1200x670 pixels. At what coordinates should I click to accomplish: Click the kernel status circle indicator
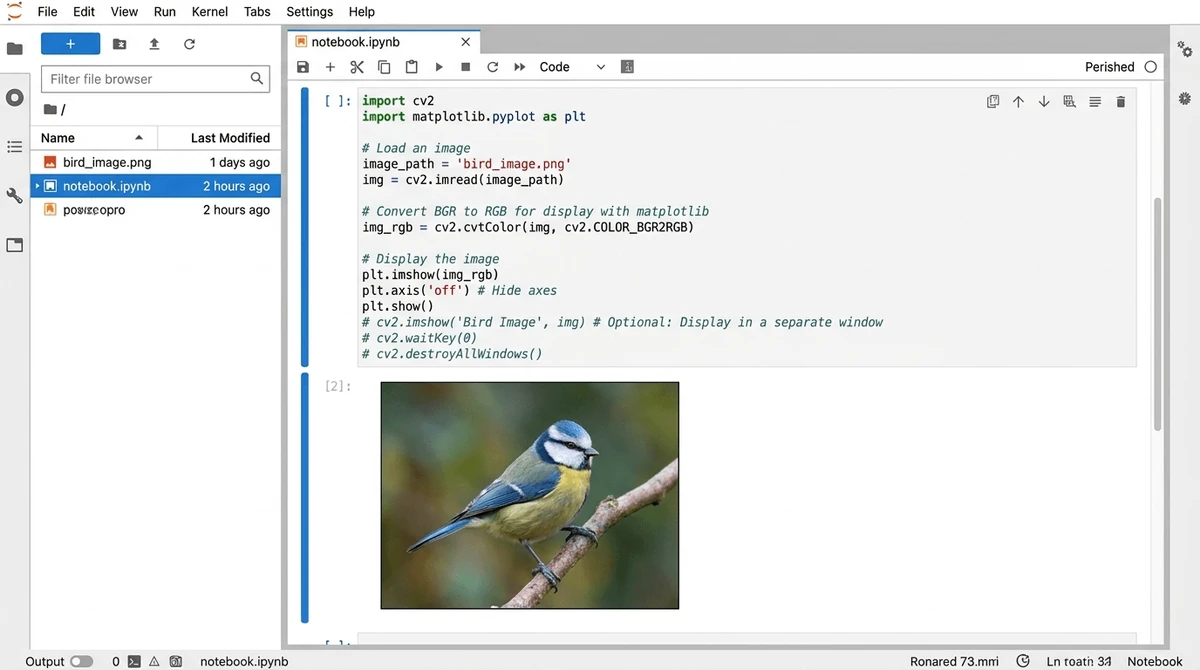pos(1150,67)
